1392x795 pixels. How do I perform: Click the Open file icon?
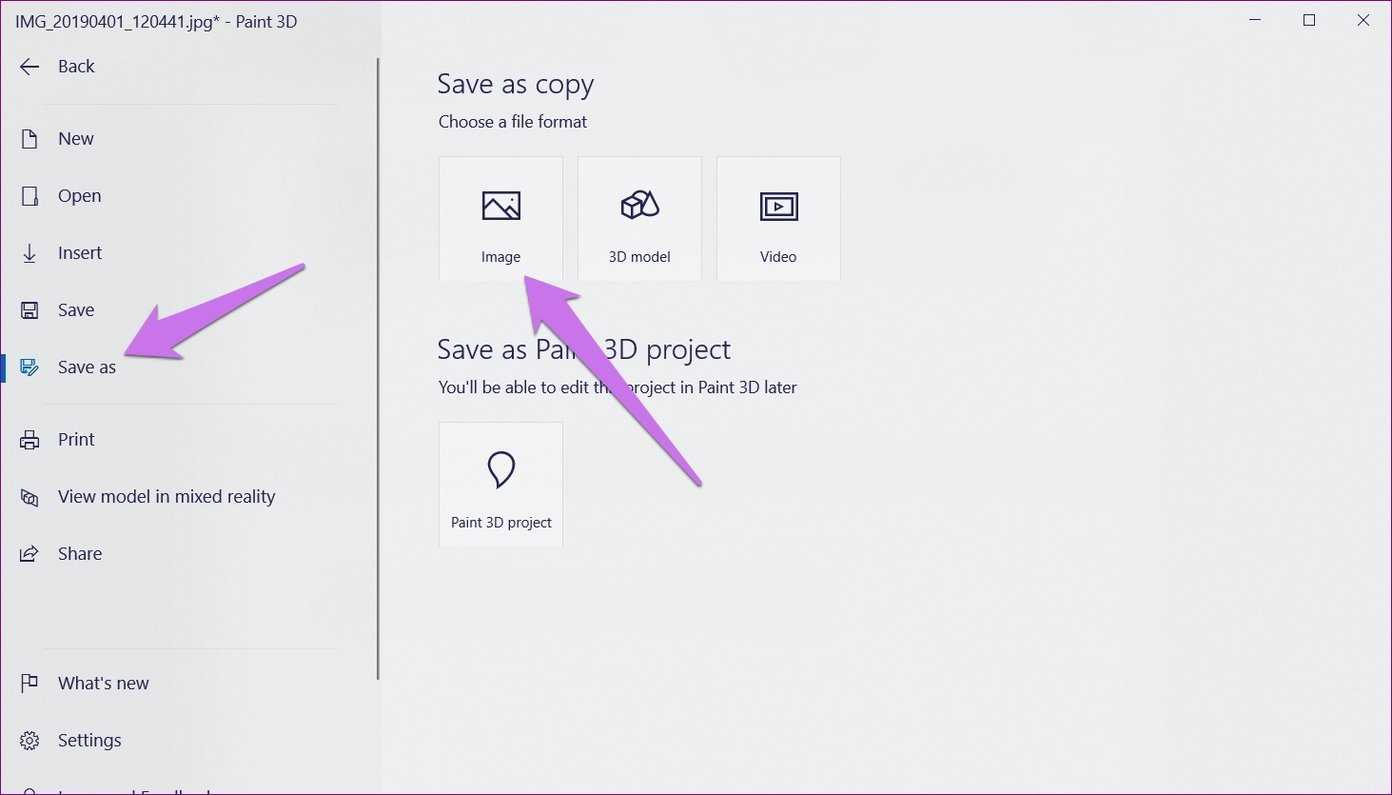click(30, 196)
